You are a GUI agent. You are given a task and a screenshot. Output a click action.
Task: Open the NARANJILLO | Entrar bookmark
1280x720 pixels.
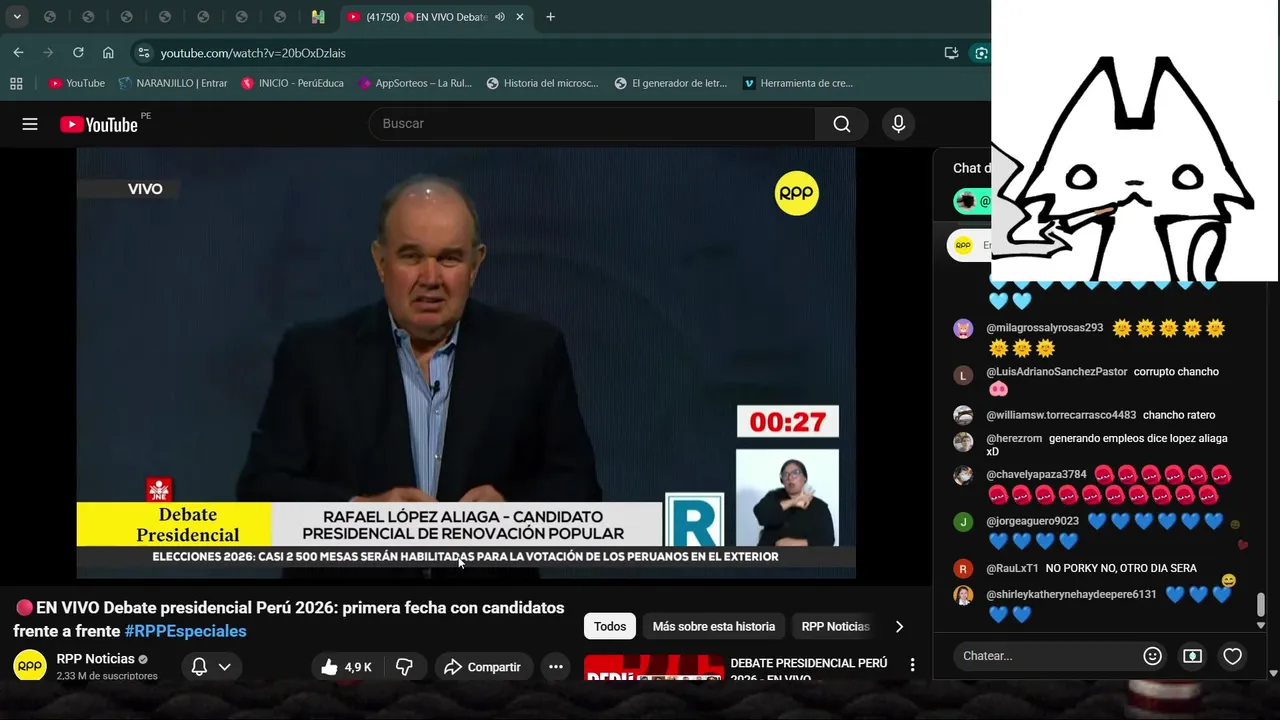(x=173, y=83)
